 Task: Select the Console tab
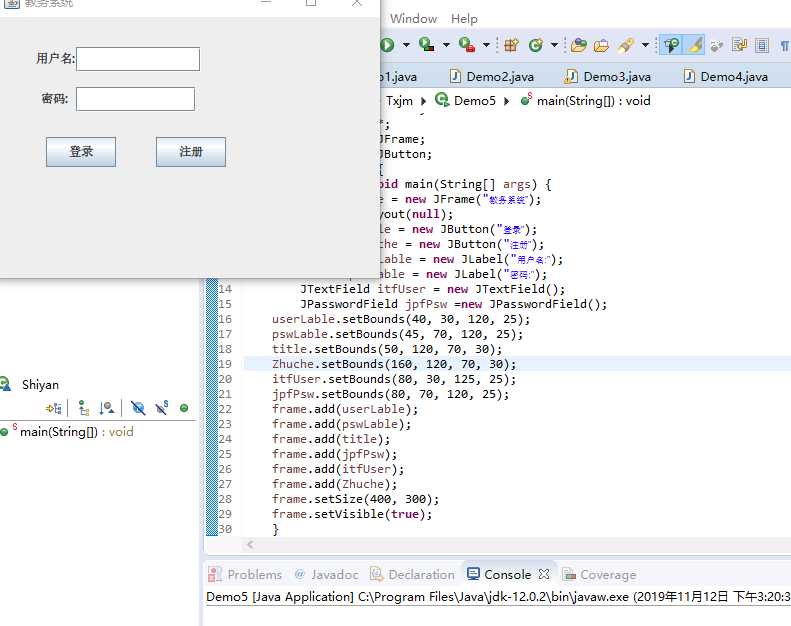tap(499, 575)
